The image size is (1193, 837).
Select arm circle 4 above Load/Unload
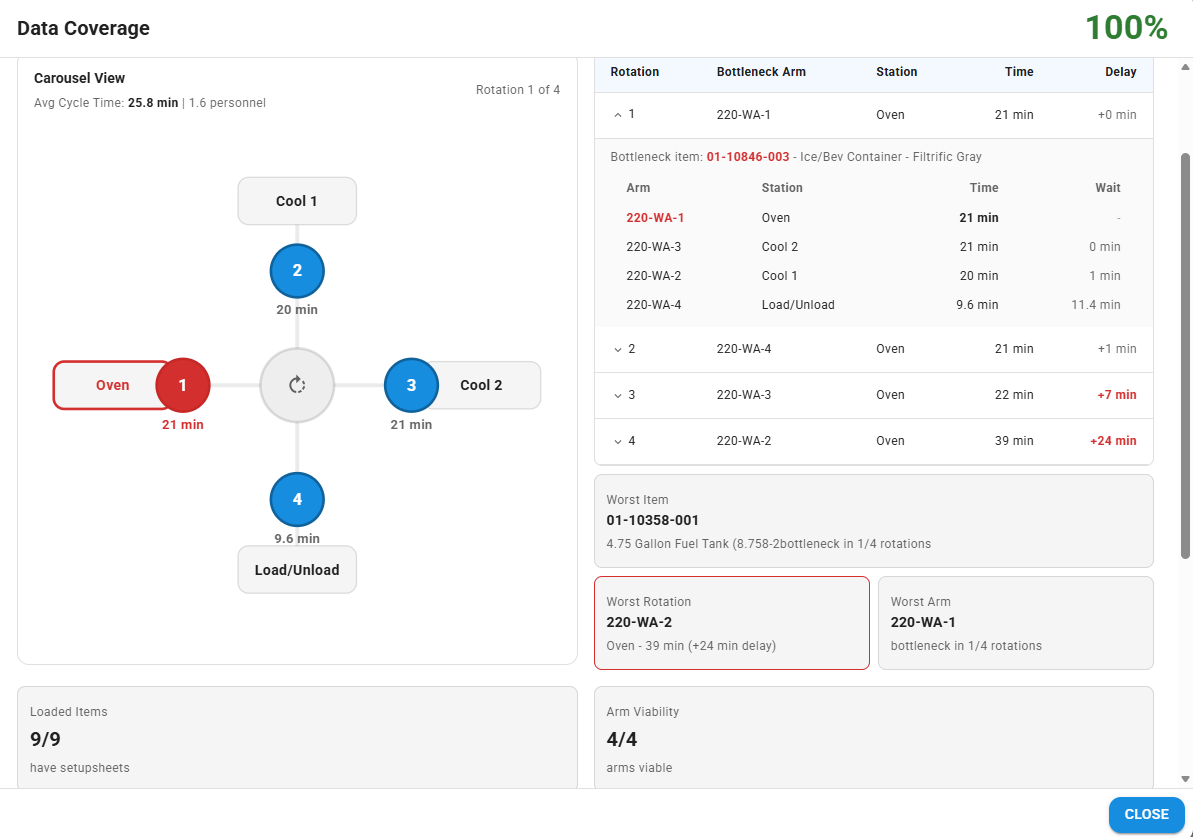pos(297,499)
